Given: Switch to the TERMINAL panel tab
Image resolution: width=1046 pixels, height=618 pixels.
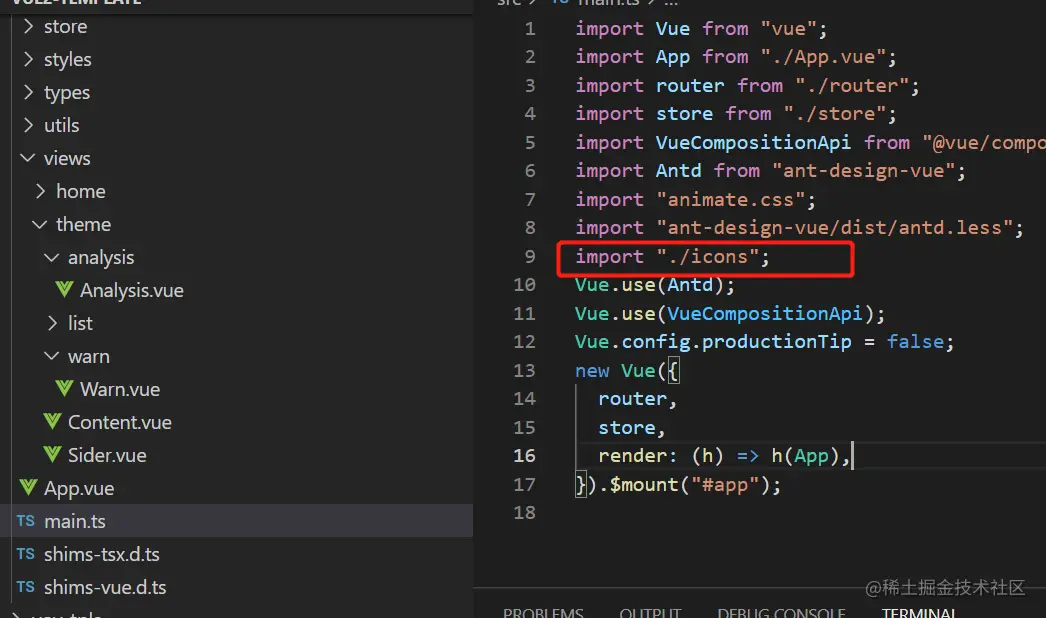Looking at the screenshot, I should pos(919,612).
